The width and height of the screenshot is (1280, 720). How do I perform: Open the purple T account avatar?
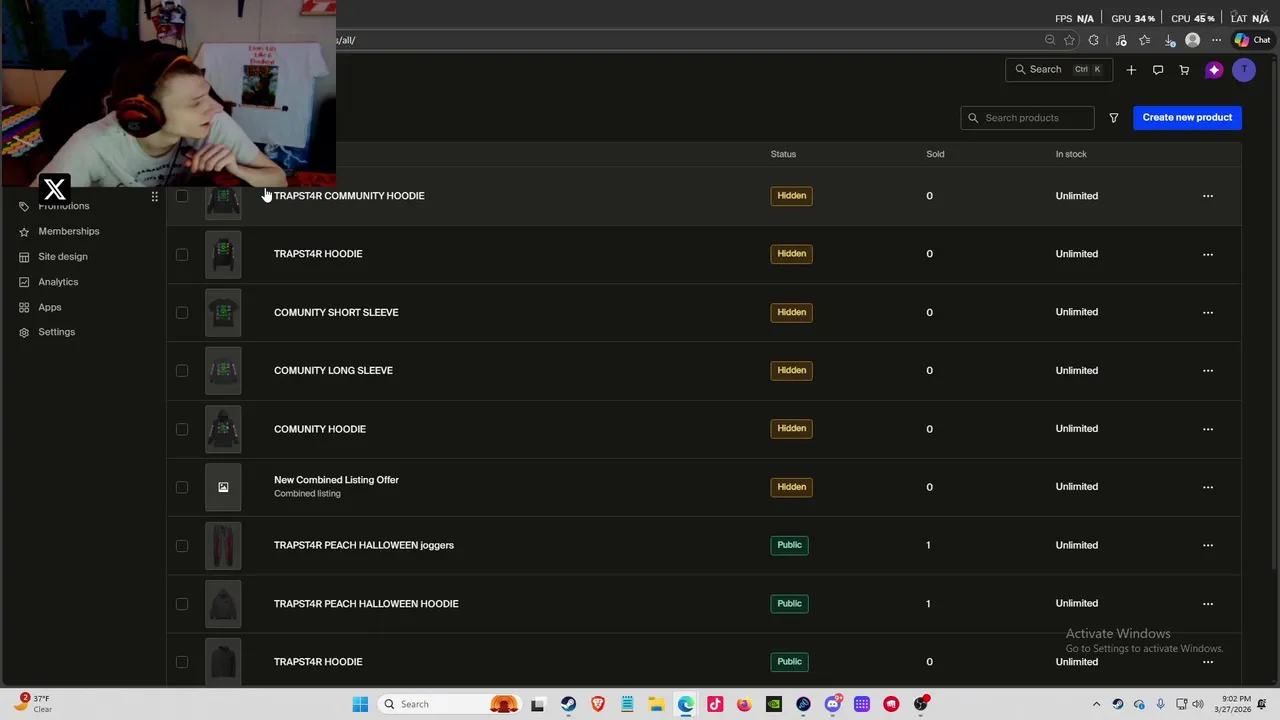coord(1244,70)
